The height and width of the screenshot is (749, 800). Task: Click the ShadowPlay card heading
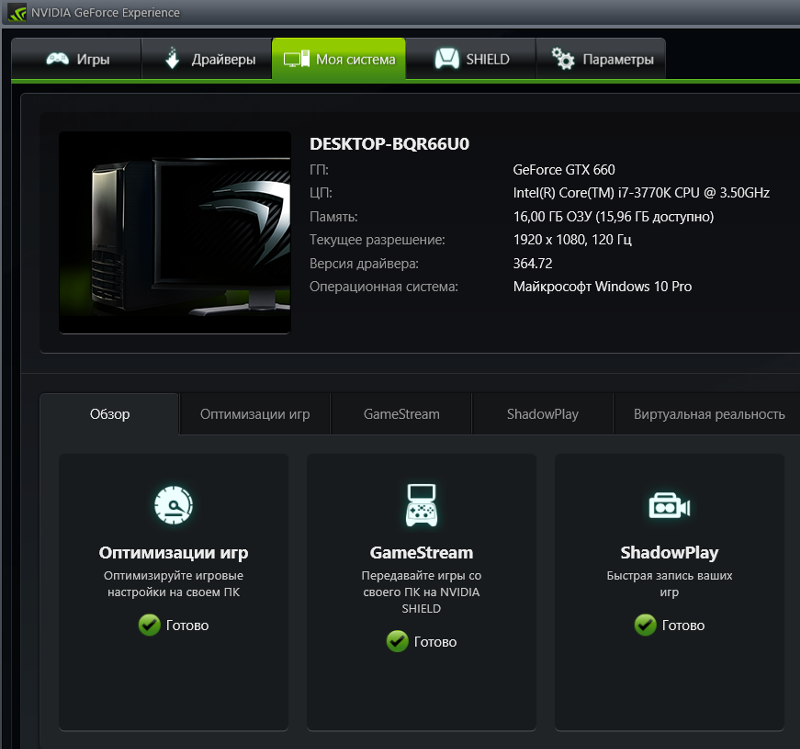[669, 553]
